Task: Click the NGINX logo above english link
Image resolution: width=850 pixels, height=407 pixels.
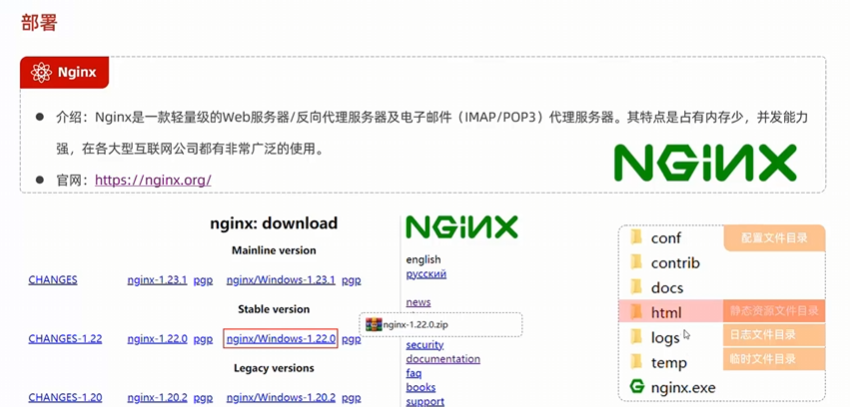Action: tap(461, 227)
